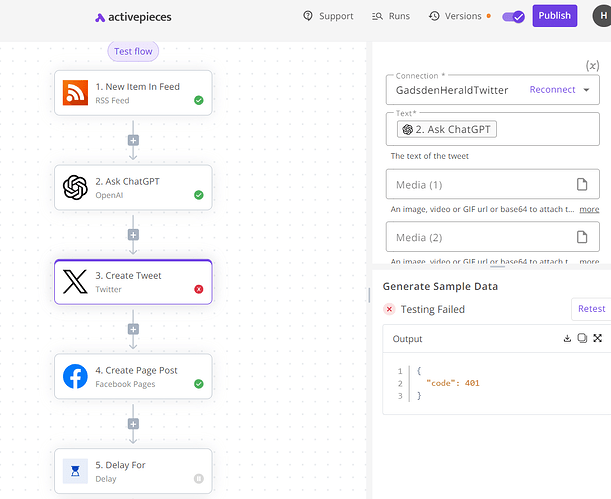Click the Reconnect link
Image resolution: width=611 pixels, height=499 pixels.
pos(552,90)
